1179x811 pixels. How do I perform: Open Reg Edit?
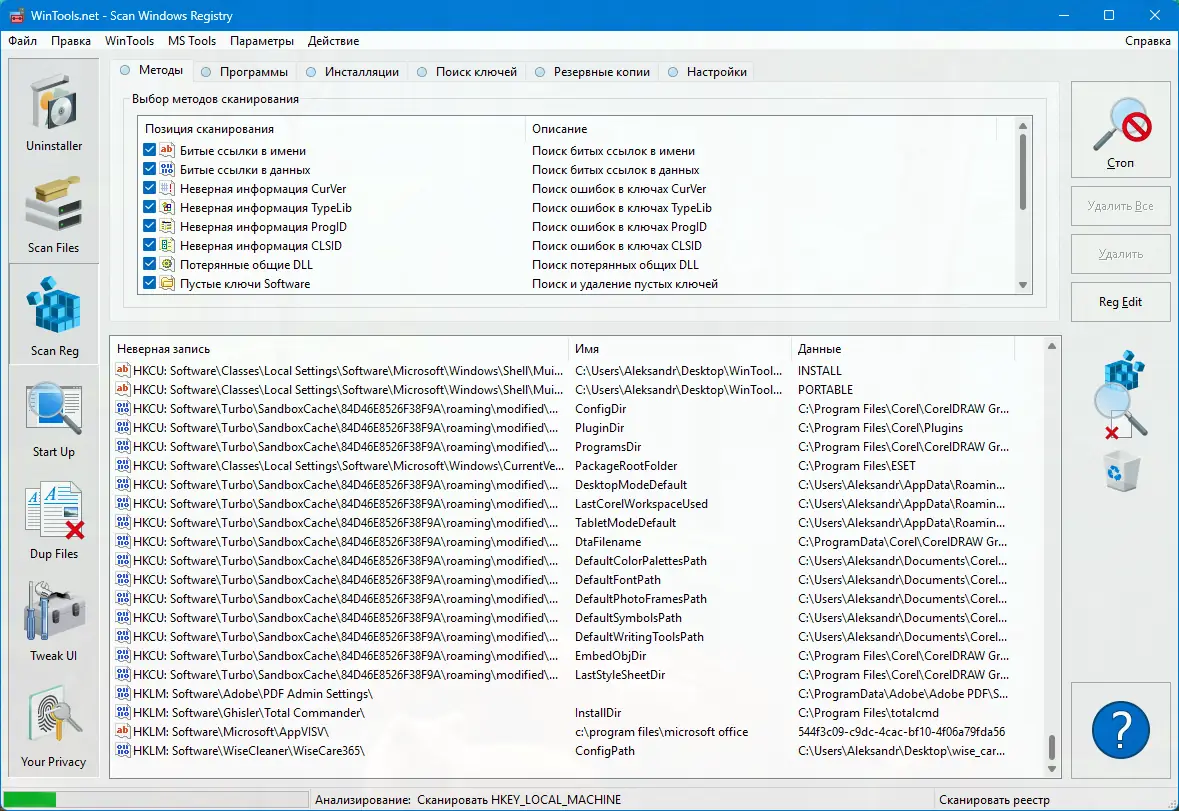click(x=1120, y=302)
